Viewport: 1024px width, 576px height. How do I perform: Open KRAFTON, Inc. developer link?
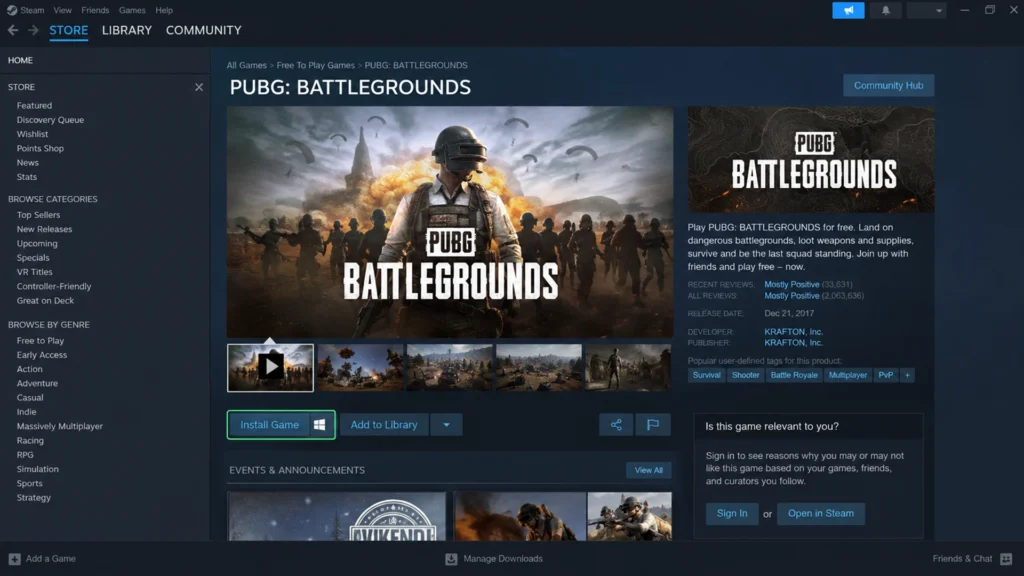pos(793,332)
